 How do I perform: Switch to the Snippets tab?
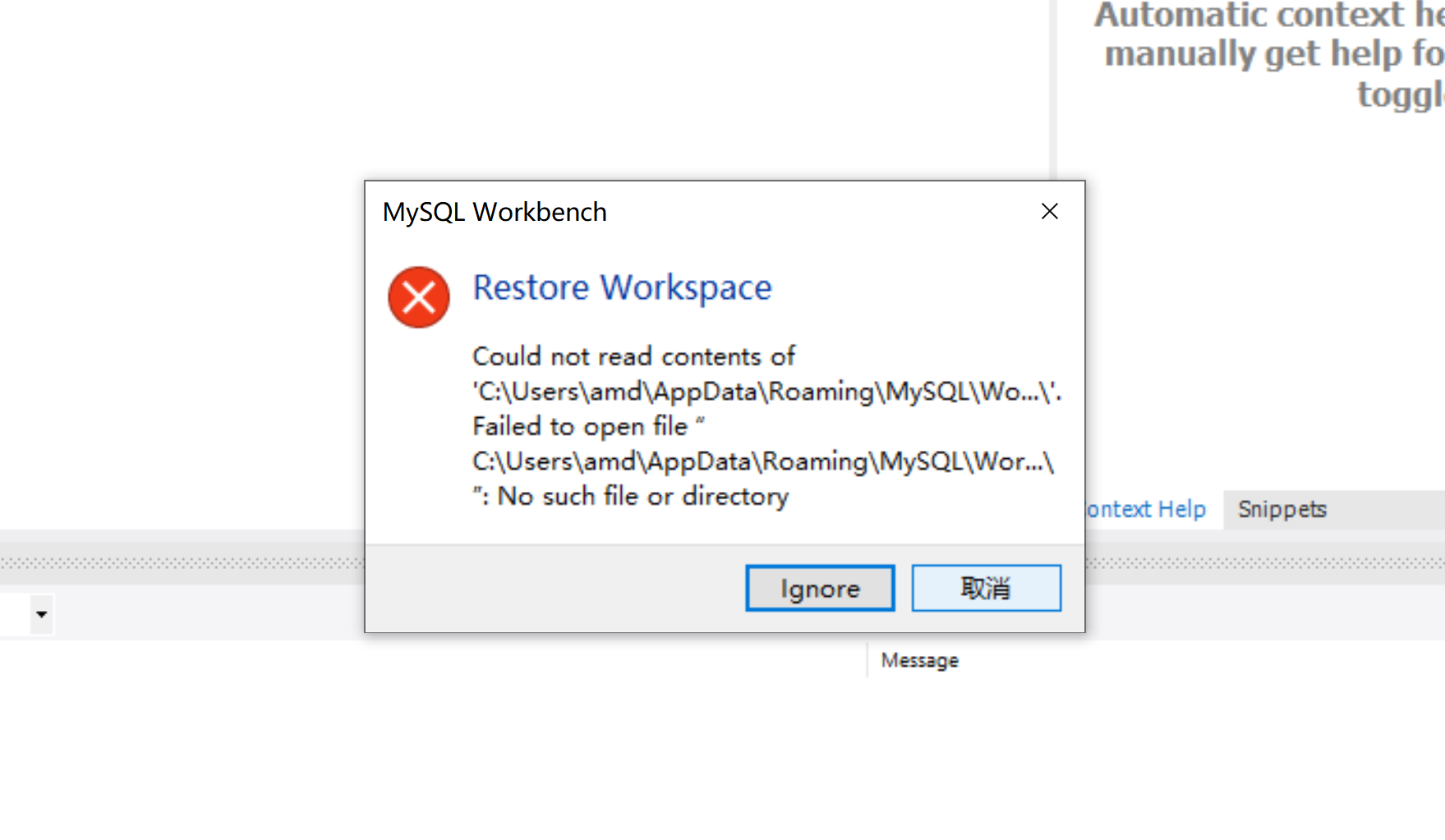[x=1282, y=509]
